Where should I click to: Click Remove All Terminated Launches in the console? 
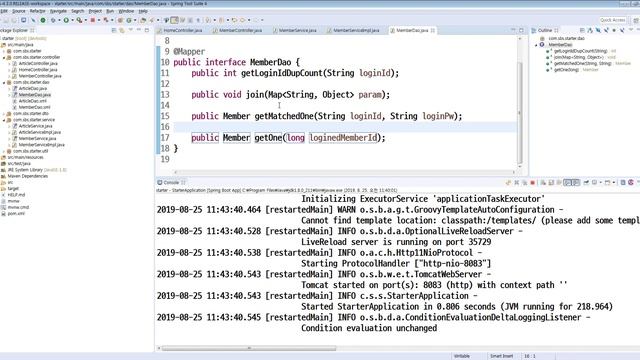coord(524,183)
